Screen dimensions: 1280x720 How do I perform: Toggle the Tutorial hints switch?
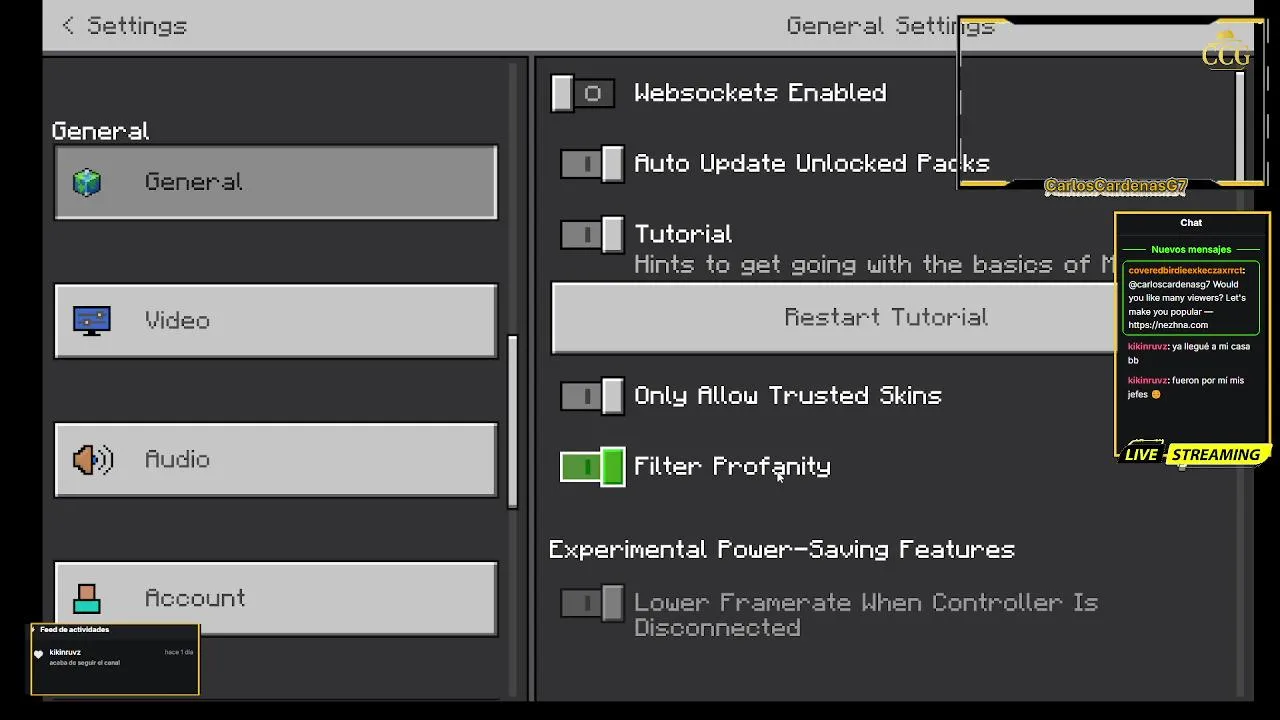click(x=592, y=235)
